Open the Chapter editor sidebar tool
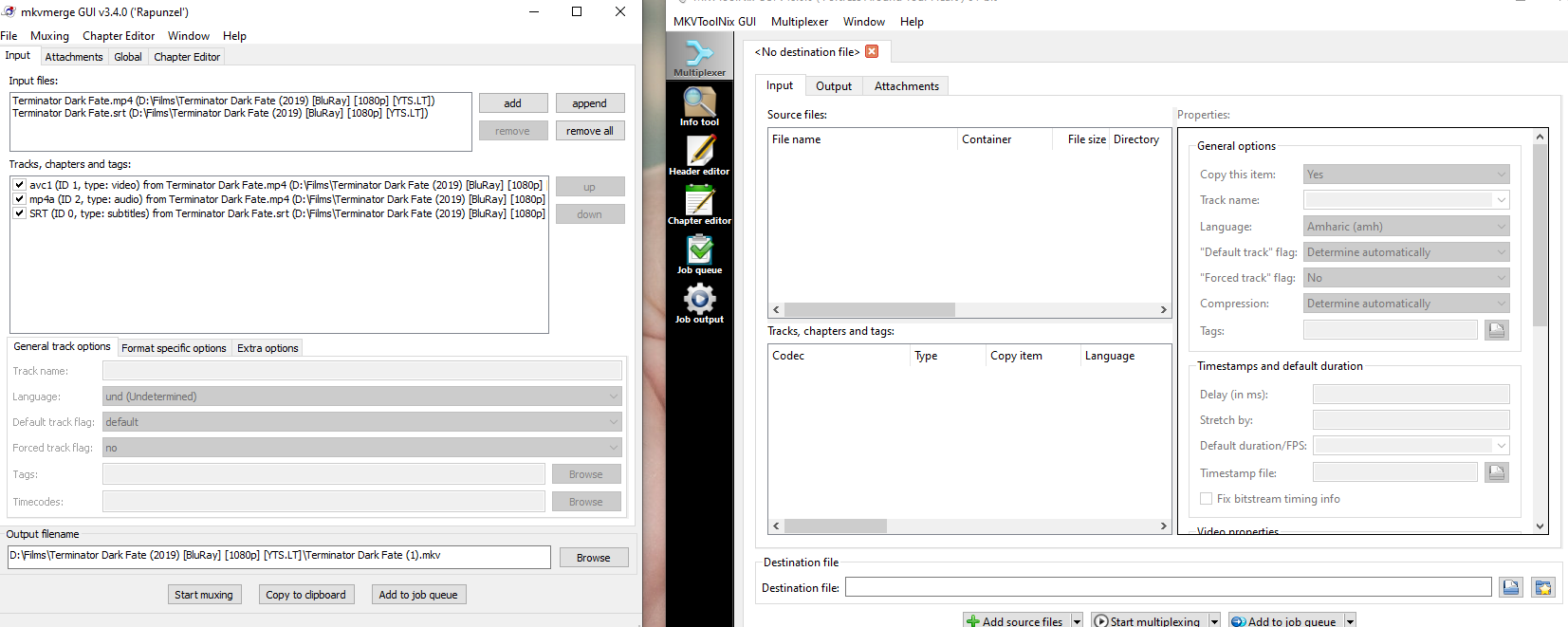This screenshot has height=627, width=1568. point(699,205)
